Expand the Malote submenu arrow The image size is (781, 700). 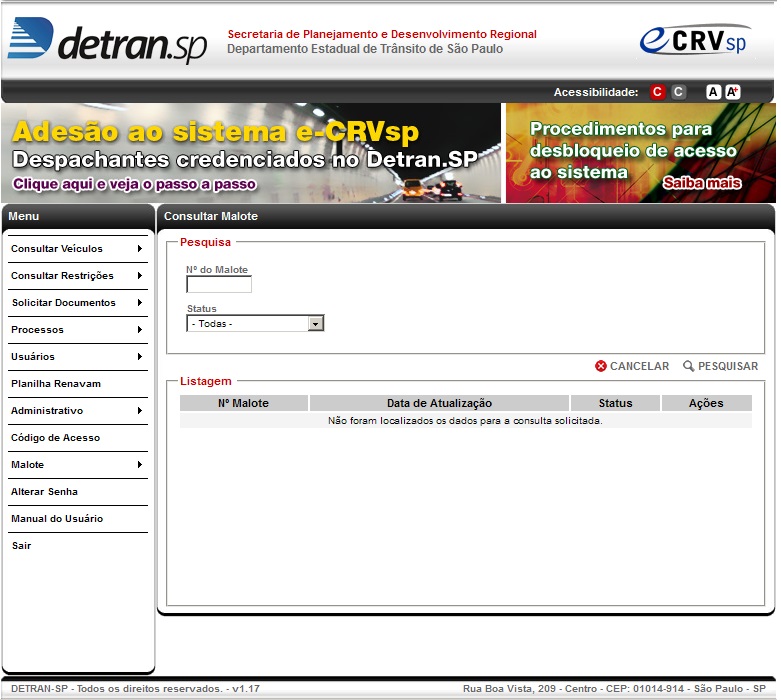[140, 464]
